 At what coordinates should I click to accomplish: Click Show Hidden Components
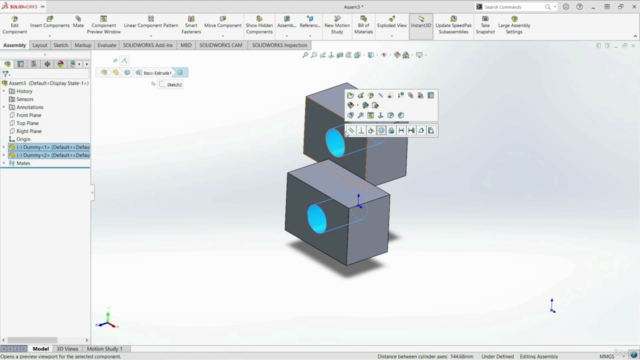[259, 25]
